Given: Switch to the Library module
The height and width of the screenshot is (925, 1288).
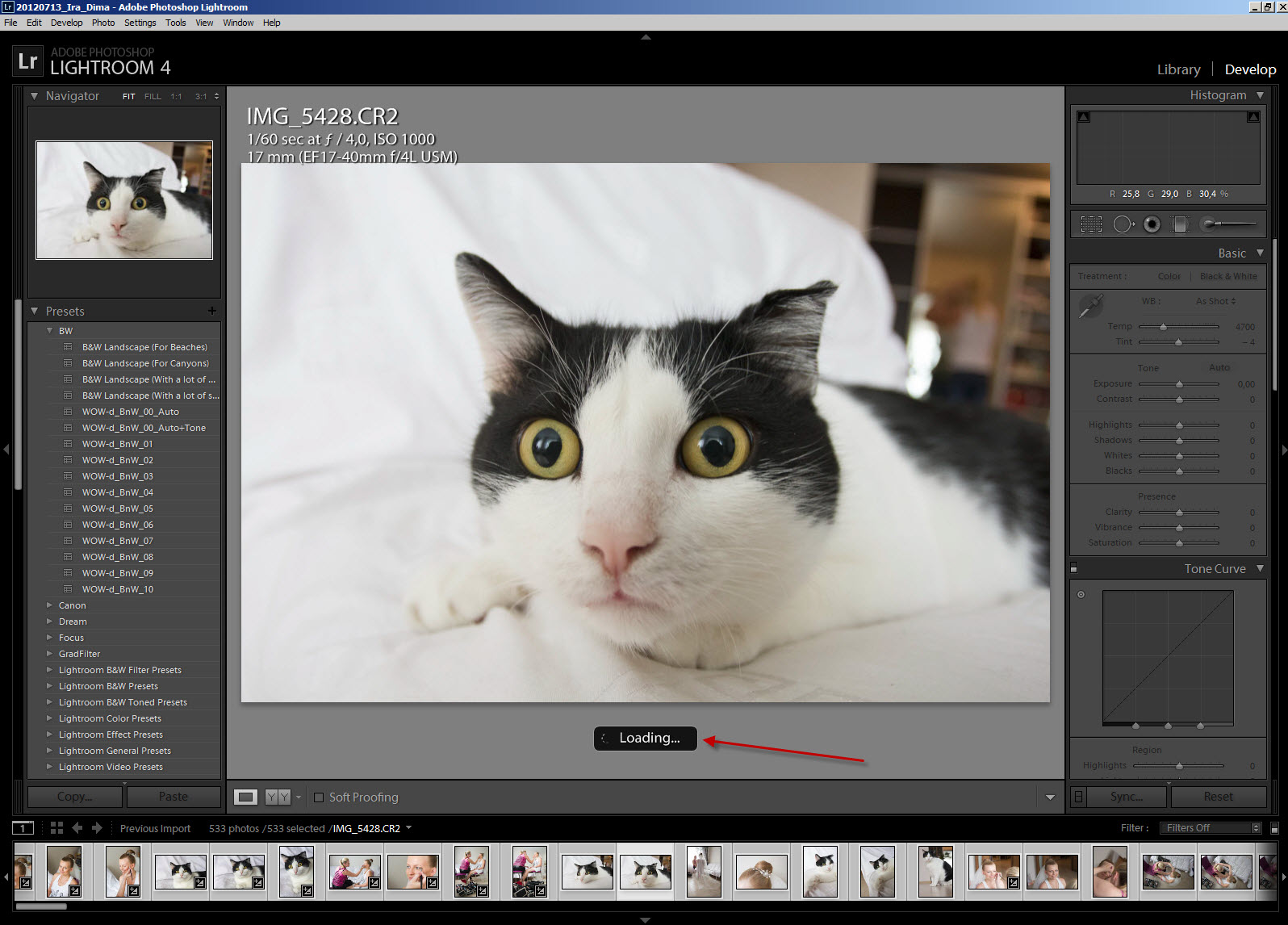Looking at the screenshot, I should [x=1178, y=69].
